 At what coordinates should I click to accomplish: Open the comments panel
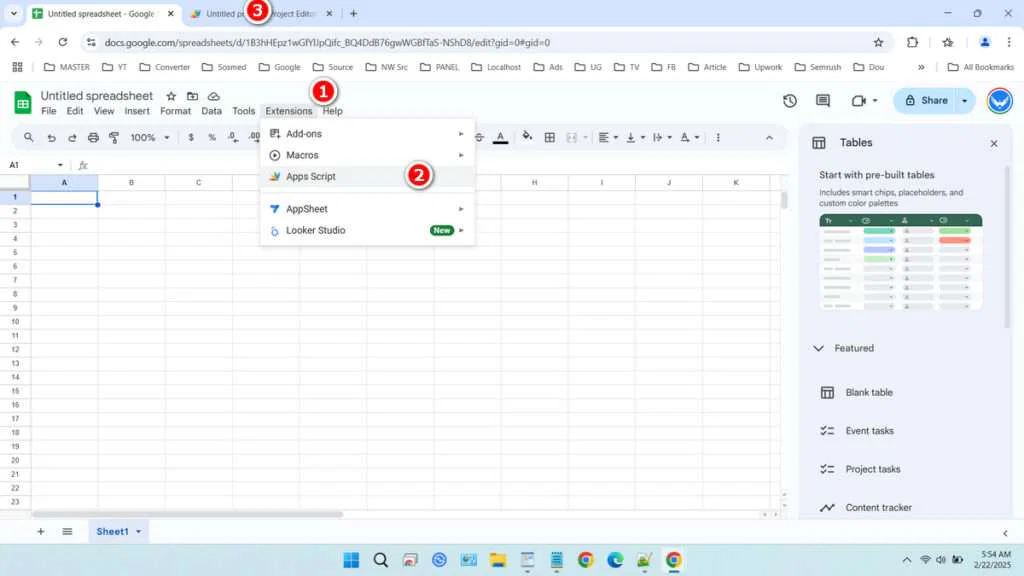click(x=822, y=101)
